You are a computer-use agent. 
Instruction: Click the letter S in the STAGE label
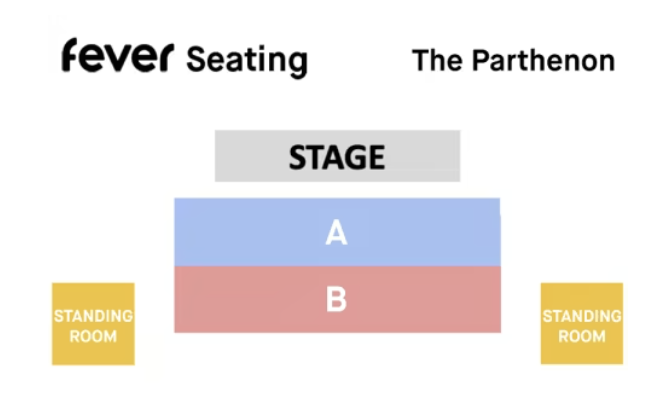tap(298, 157)
